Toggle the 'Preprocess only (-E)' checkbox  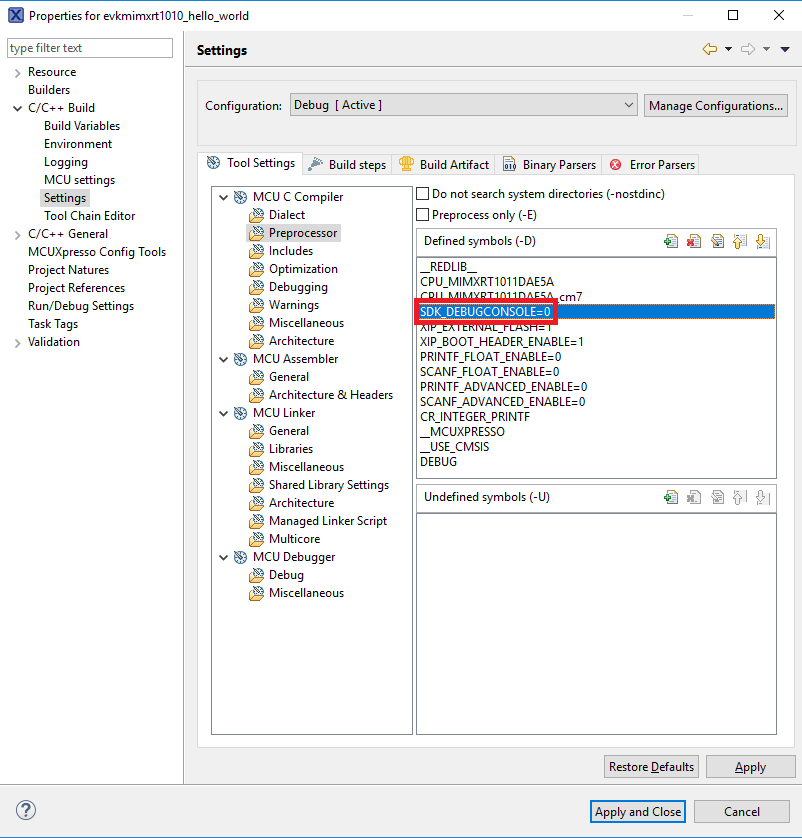(x=423, y=214)
